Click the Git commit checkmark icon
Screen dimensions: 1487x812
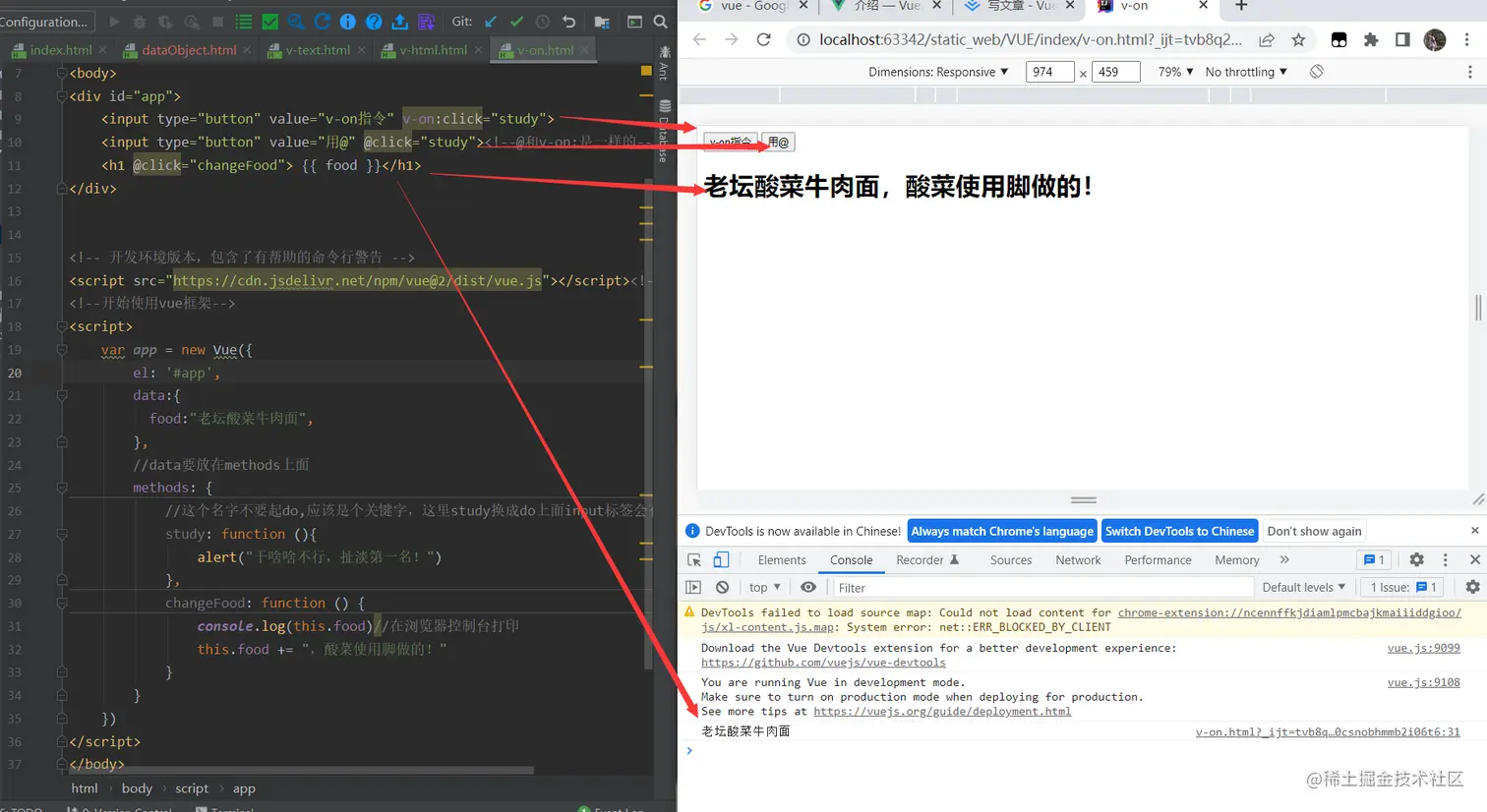[x=516, y=22]
